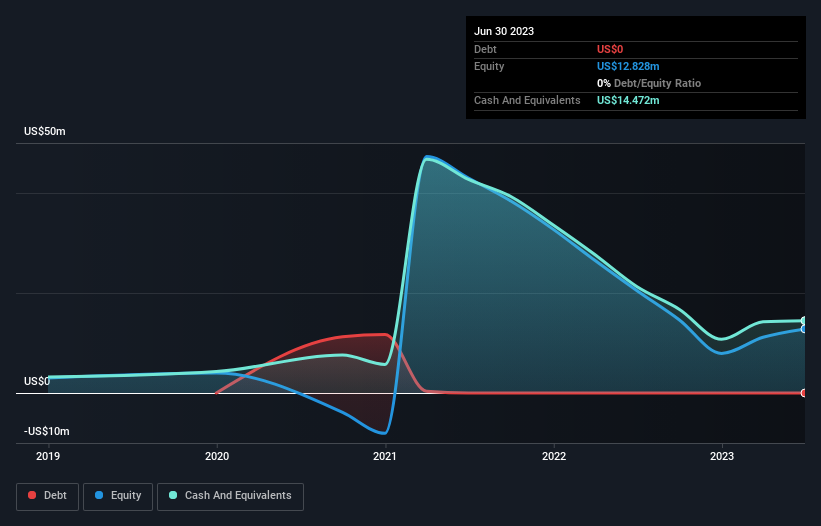The width and height of the screenshot is (821, 526).
Task: Click the Equity value US$12.828m in tooltip
Action: point(628,66)
